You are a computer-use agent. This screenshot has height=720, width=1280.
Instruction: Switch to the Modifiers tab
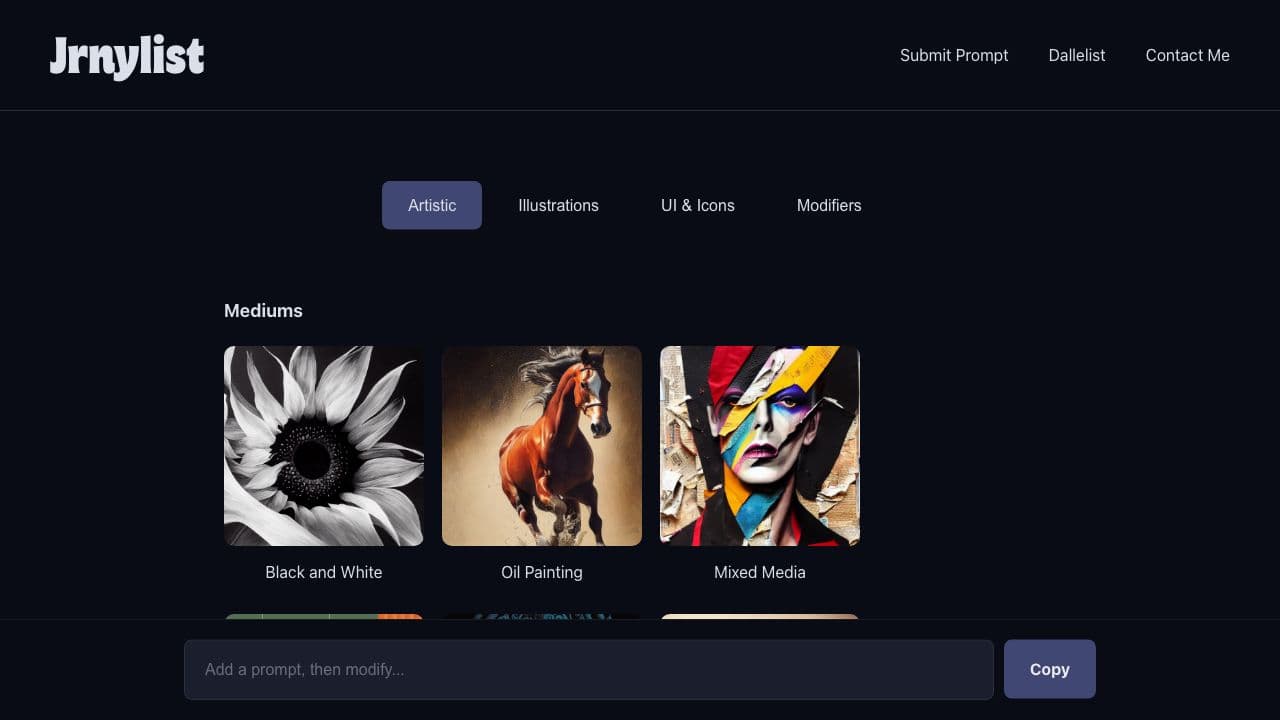[829, 205]
